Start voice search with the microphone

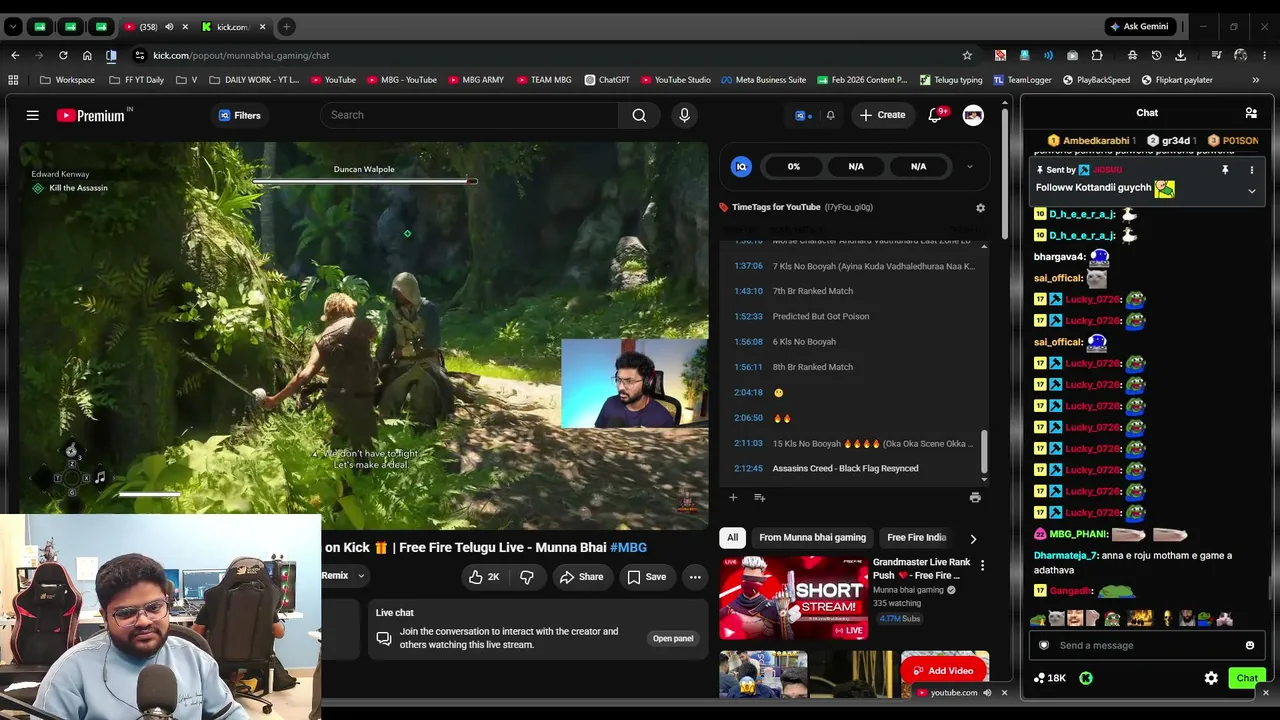pyautogui.click(x=684, y=115)
